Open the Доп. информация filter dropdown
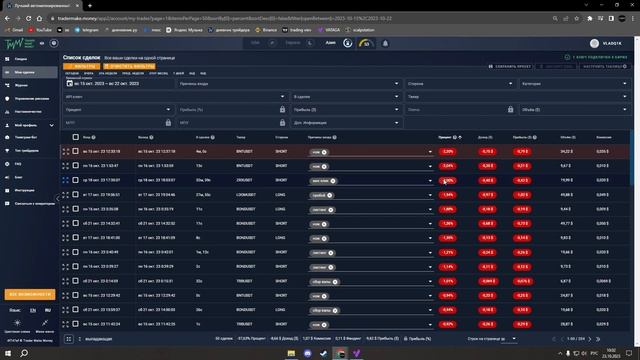The image size is (640, 360). [346, 123]
